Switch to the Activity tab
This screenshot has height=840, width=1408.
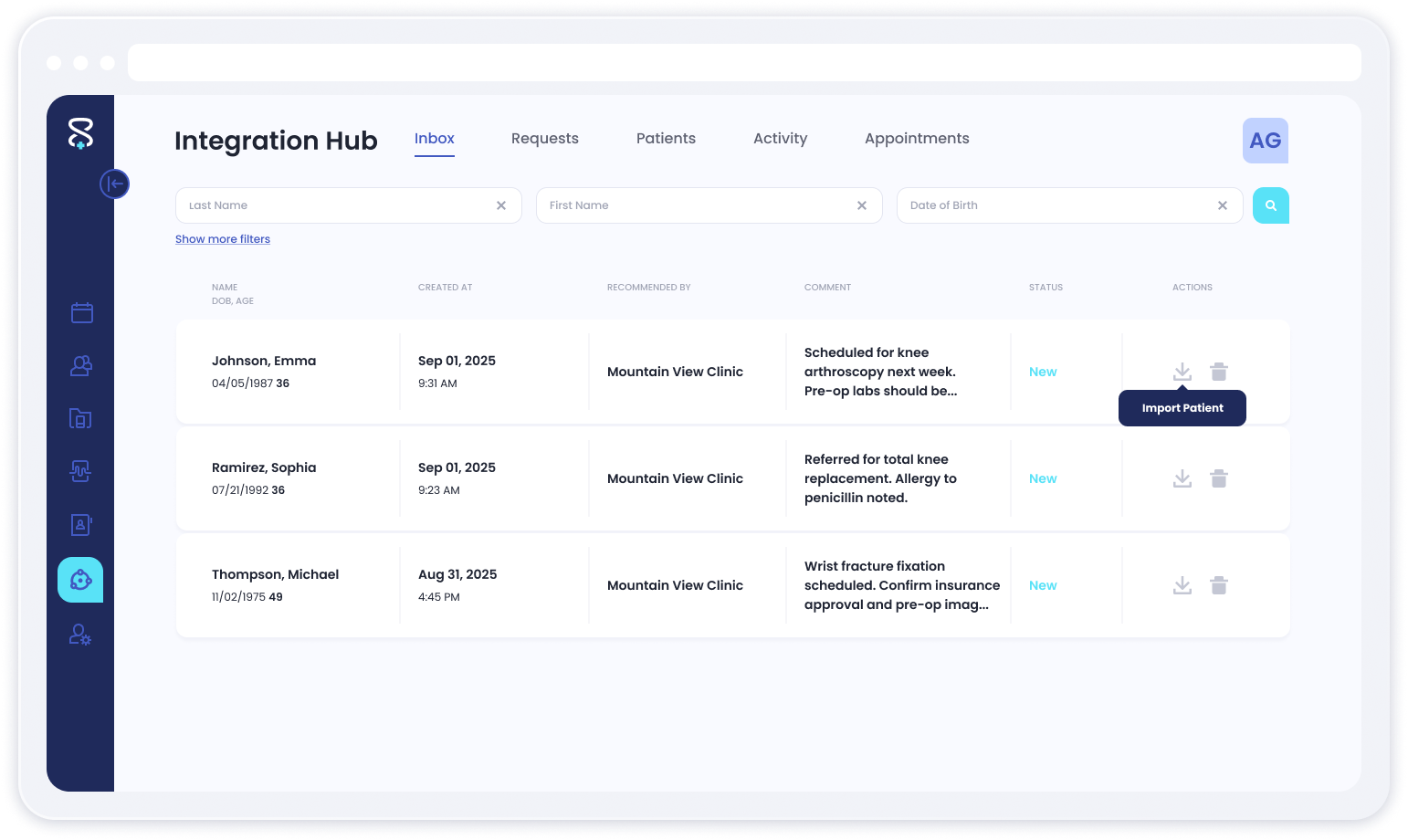[x=780, y=138]
